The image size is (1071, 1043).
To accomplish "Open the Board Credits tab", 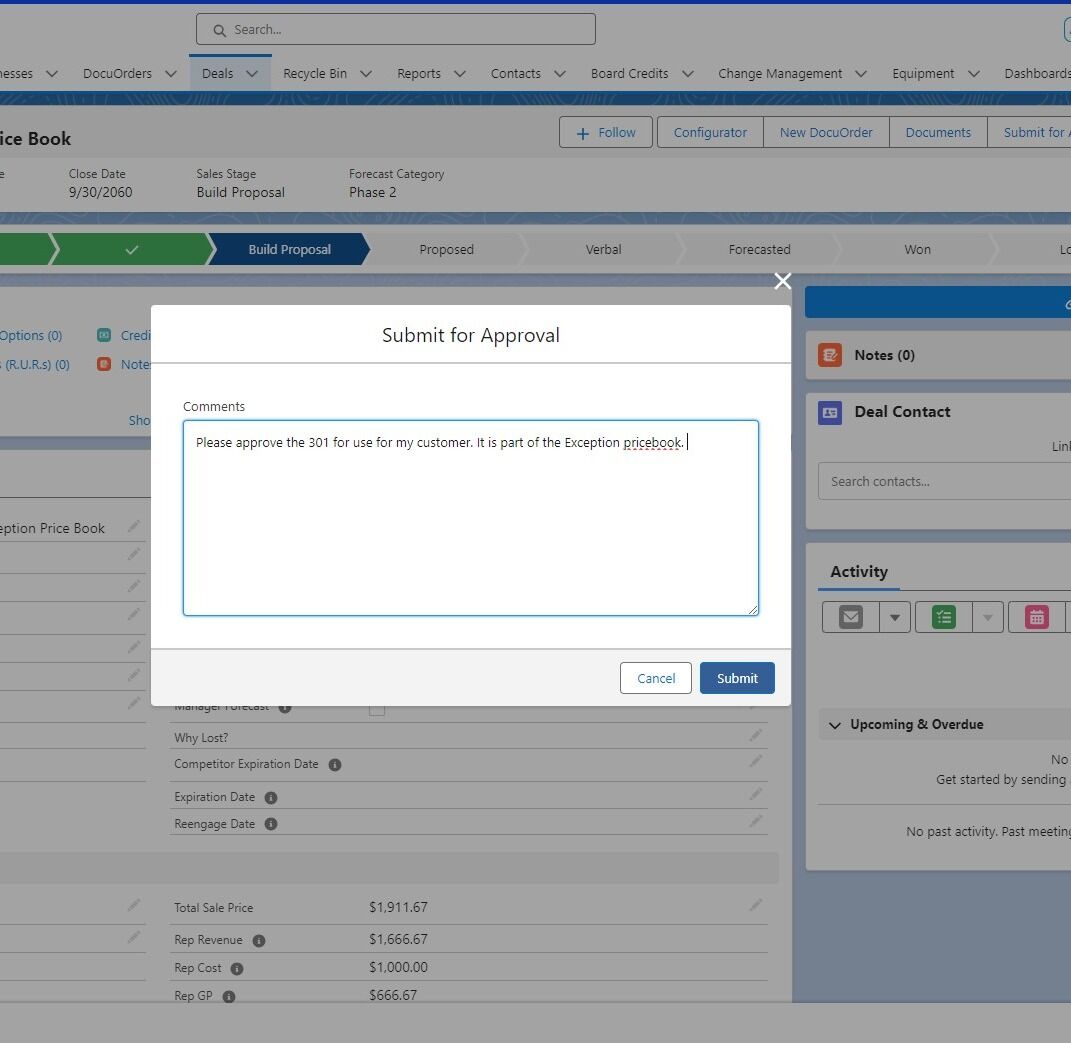I will [x=629, y=73].
